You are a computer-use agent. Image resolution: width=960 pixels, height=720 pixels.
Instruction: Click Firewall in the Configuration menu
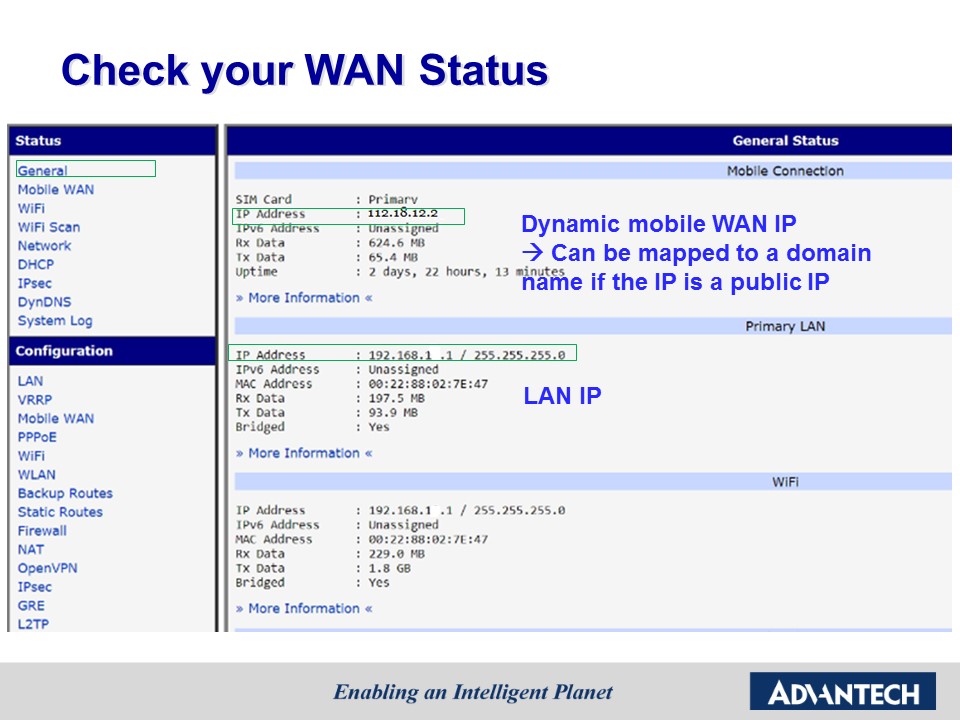coord(42,531)
